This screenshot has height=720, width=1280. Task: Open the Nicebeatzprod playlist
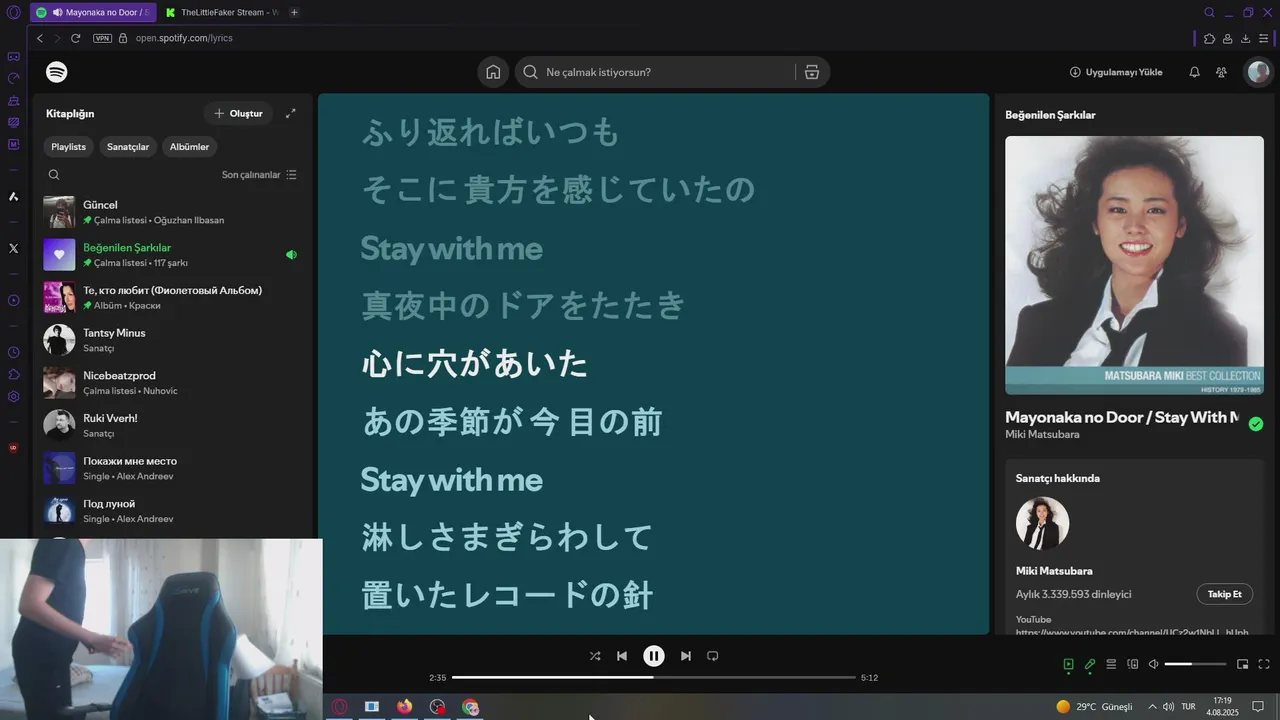[172, 383]
